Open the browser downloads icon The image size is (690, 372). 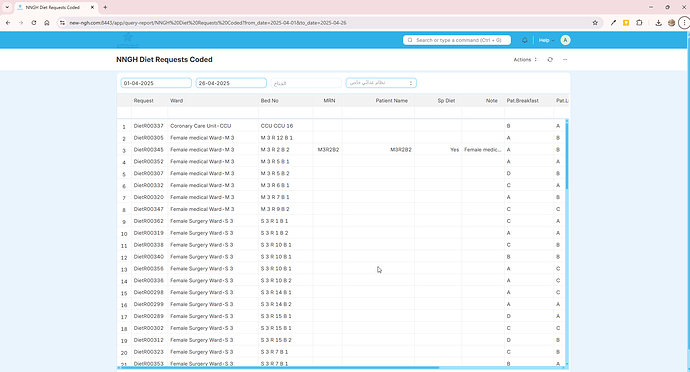(658, 23)
